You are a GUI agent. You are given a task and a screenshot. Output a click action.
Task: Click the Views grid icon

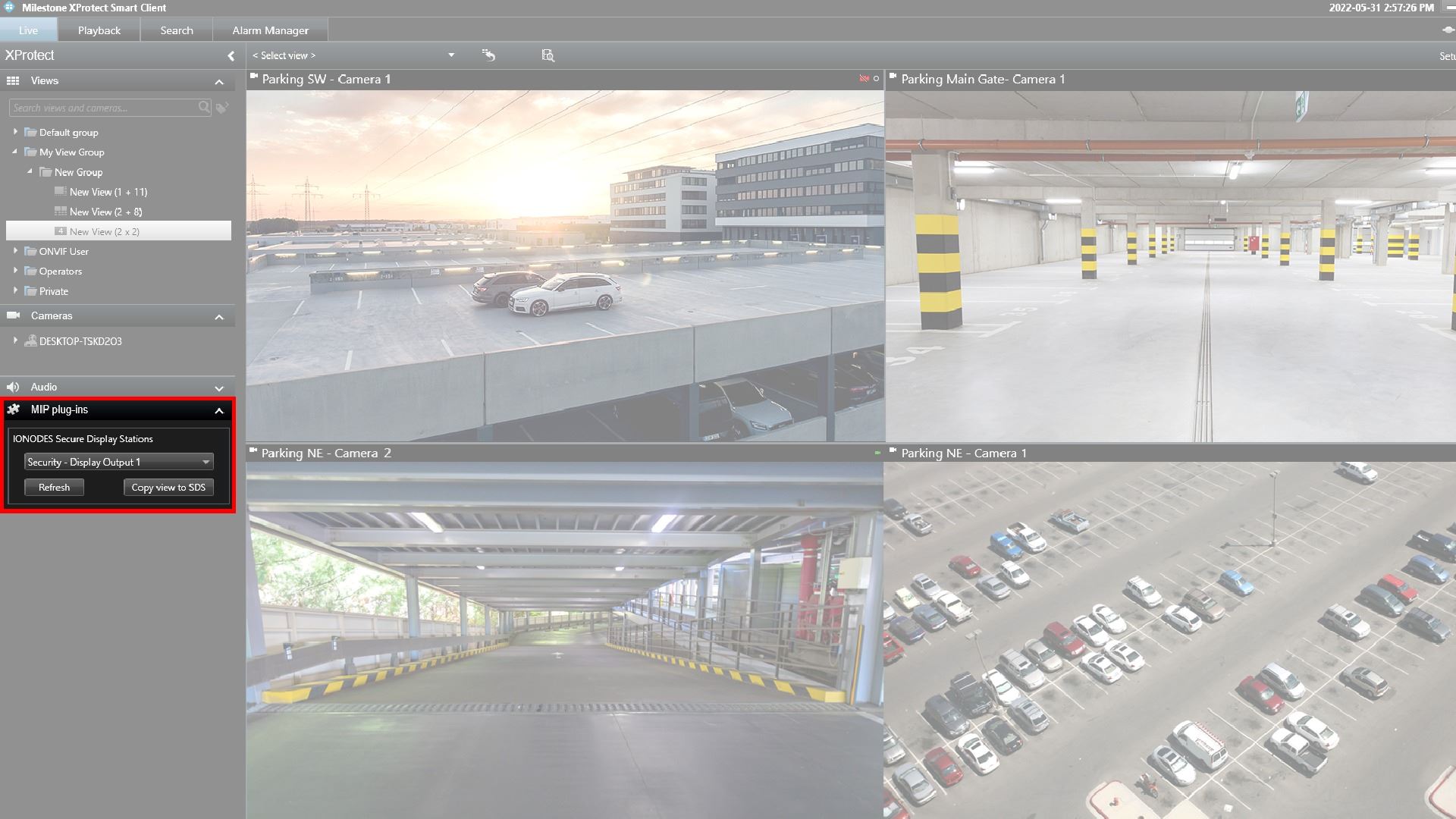pyautogui.click(x=13, y=80)
